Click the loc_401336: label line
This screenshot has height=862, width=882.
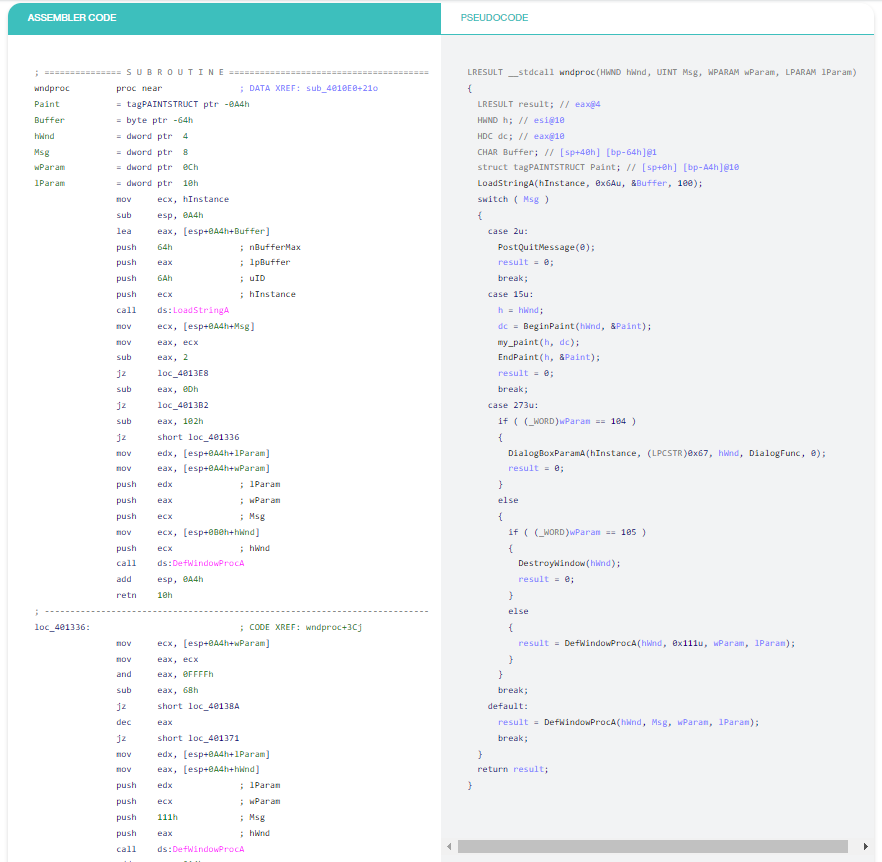coord(62,627)
